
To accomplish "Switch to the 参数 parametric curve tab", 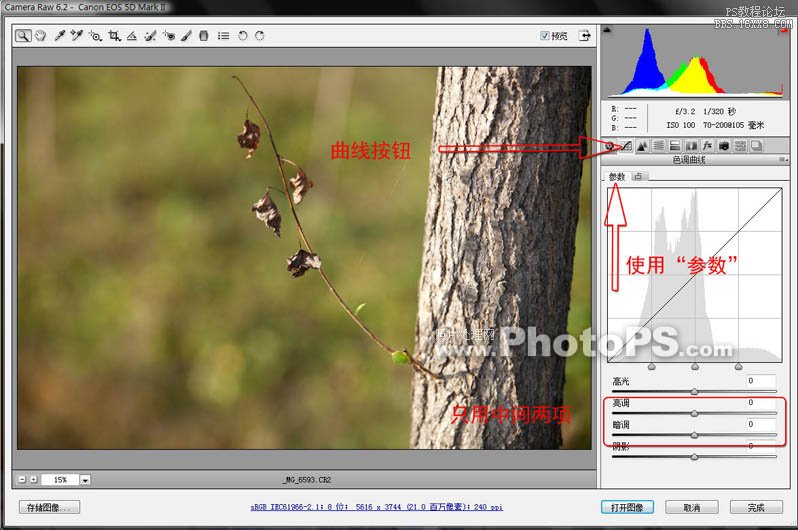I will [617, 176].
